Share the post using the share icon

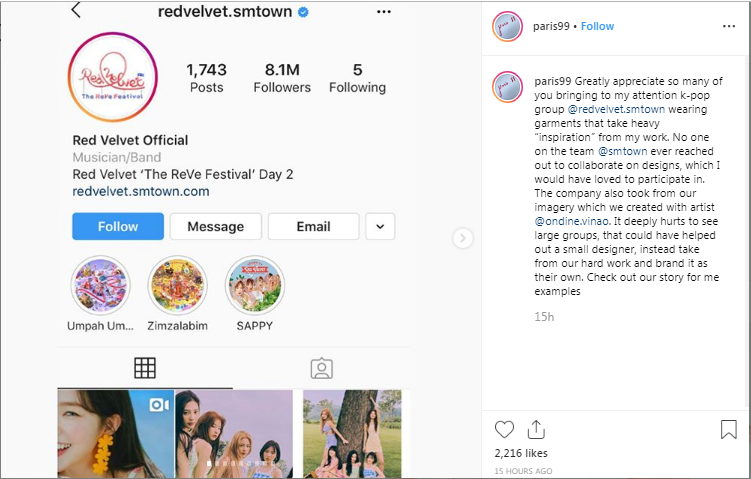coord(536,429)
